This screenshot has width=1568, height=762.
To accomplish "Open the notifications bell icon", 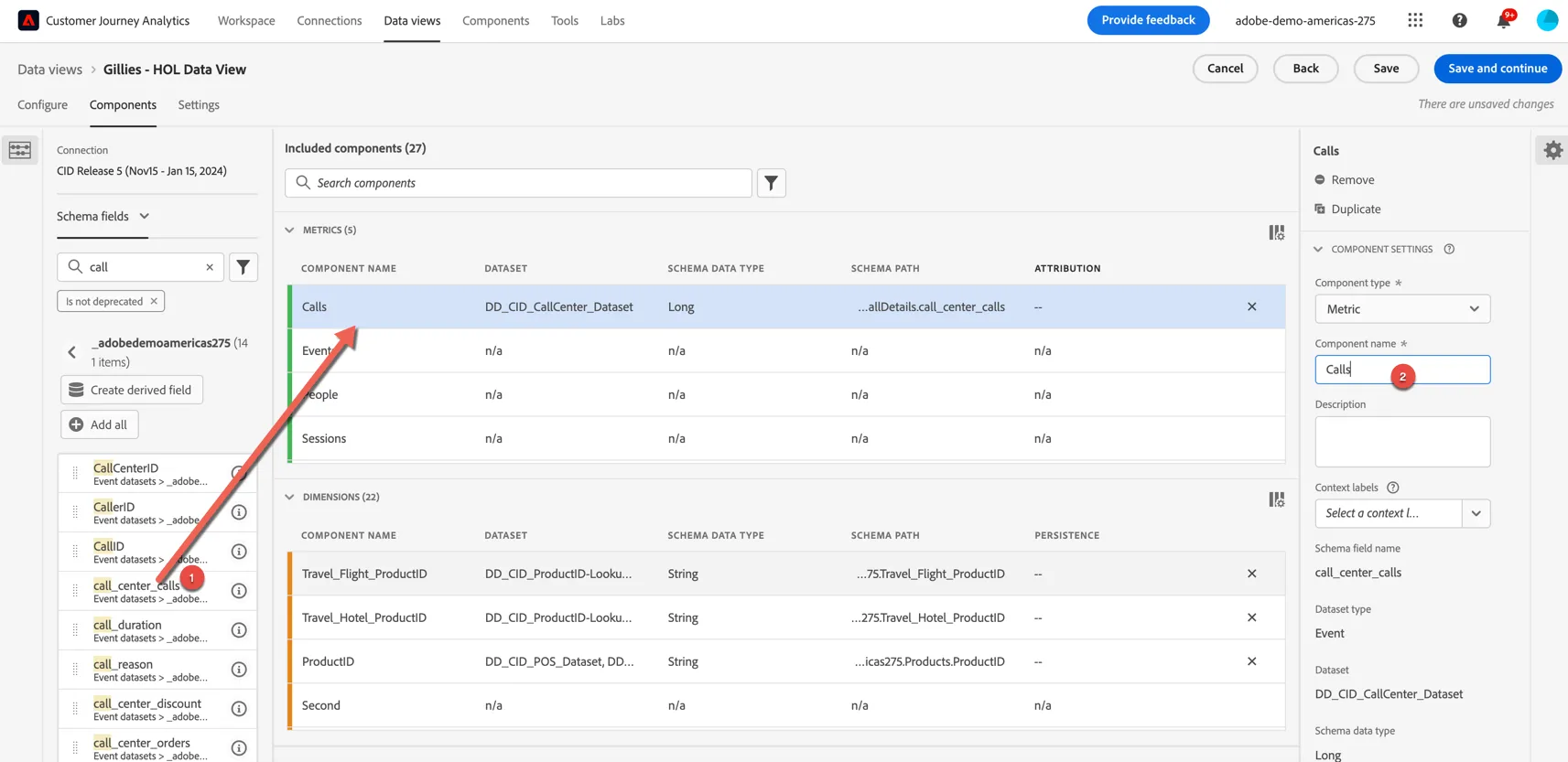I will [x=1503, y=20].
